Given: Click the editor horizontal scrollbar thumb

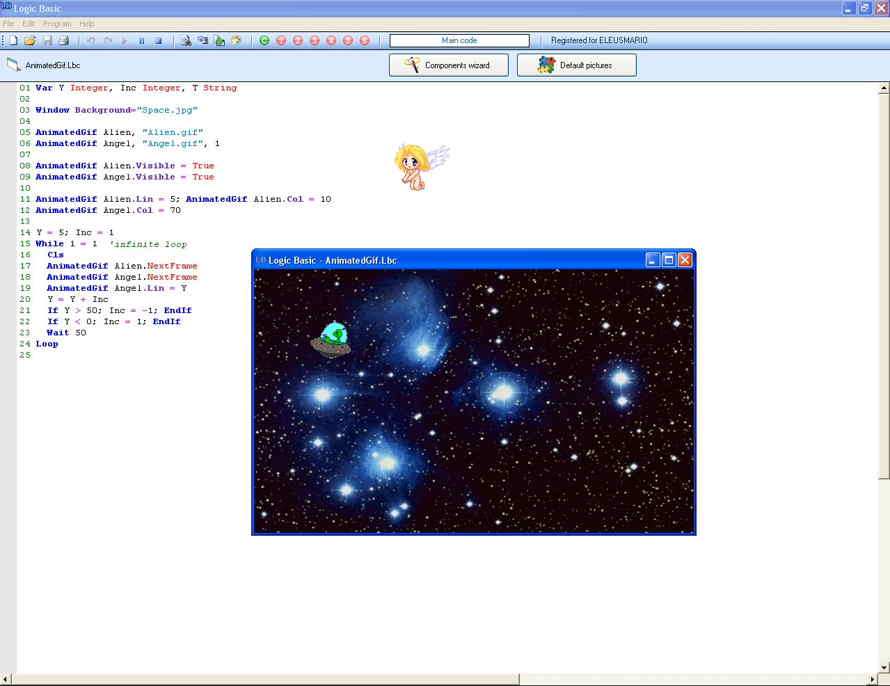Looking at the screenshot, I should pyautogui.click(x=265, y=679).
